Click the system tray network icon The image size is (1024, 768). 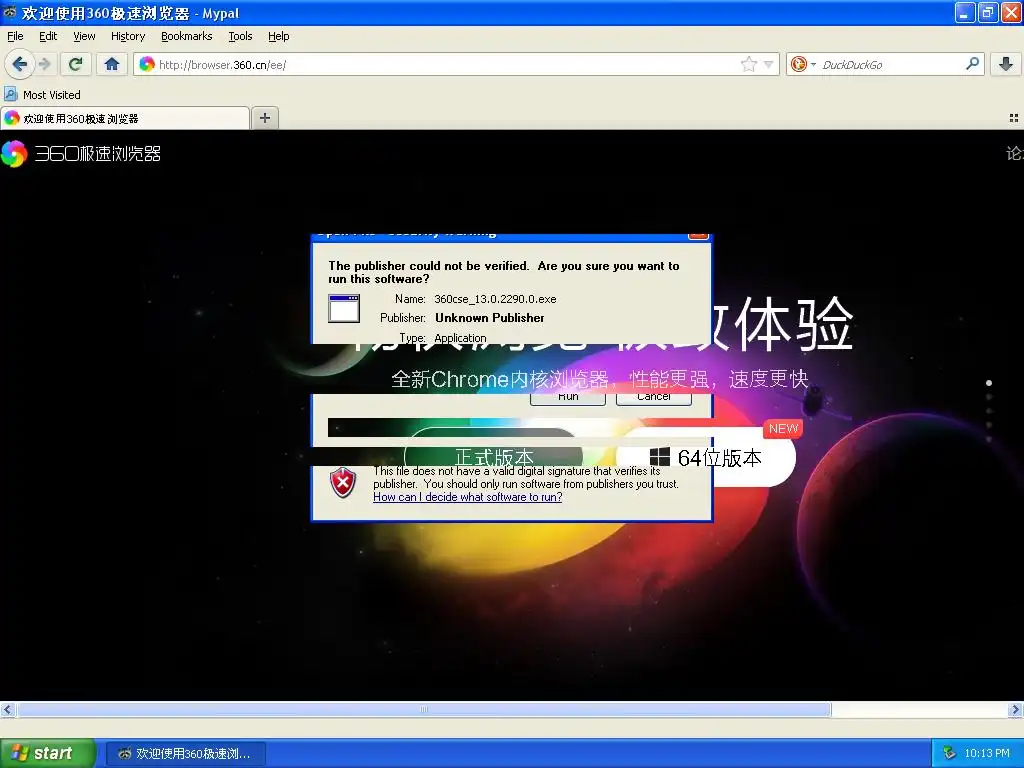[950, 753]
